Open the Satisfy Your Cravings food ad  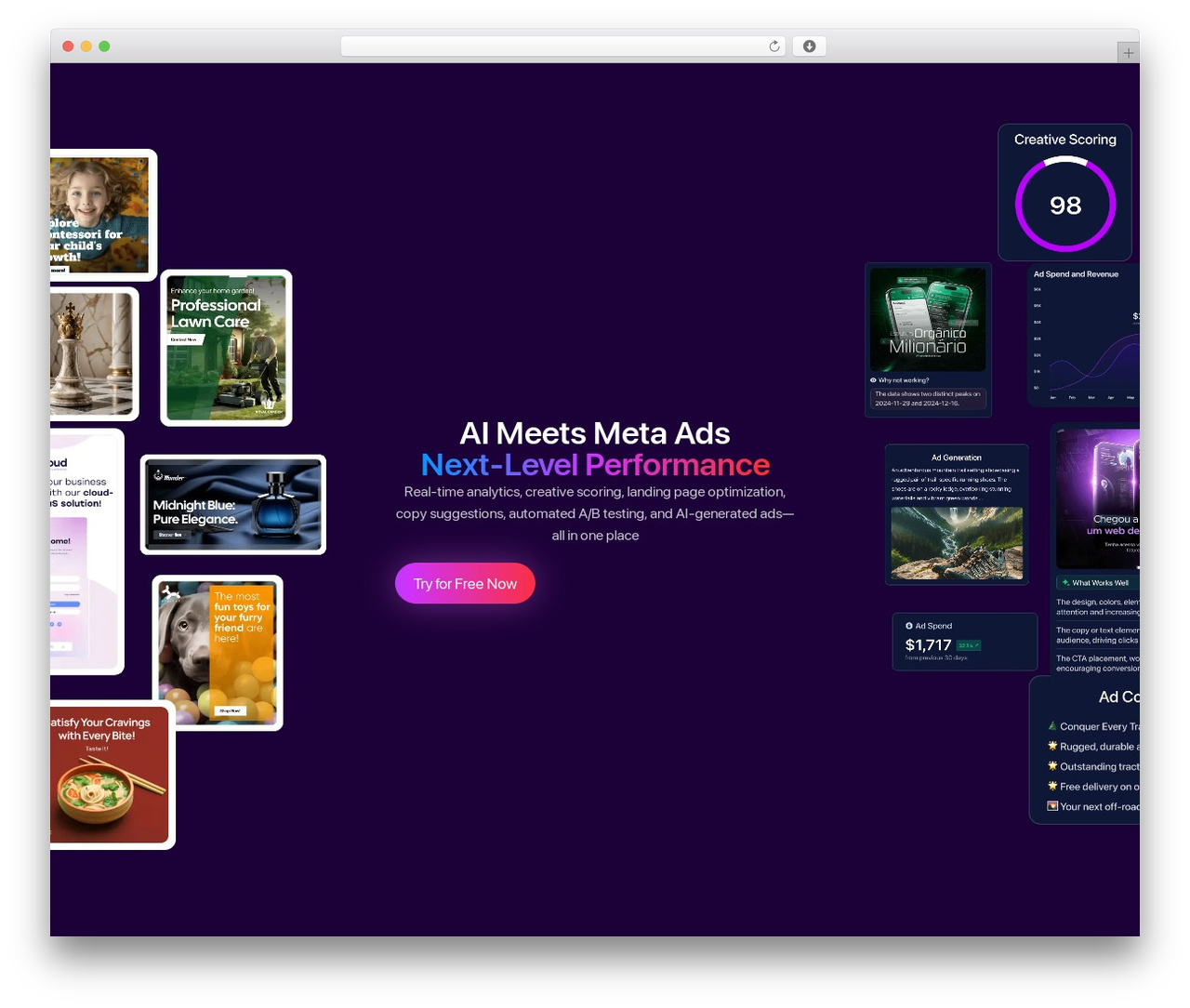[112, 775]
